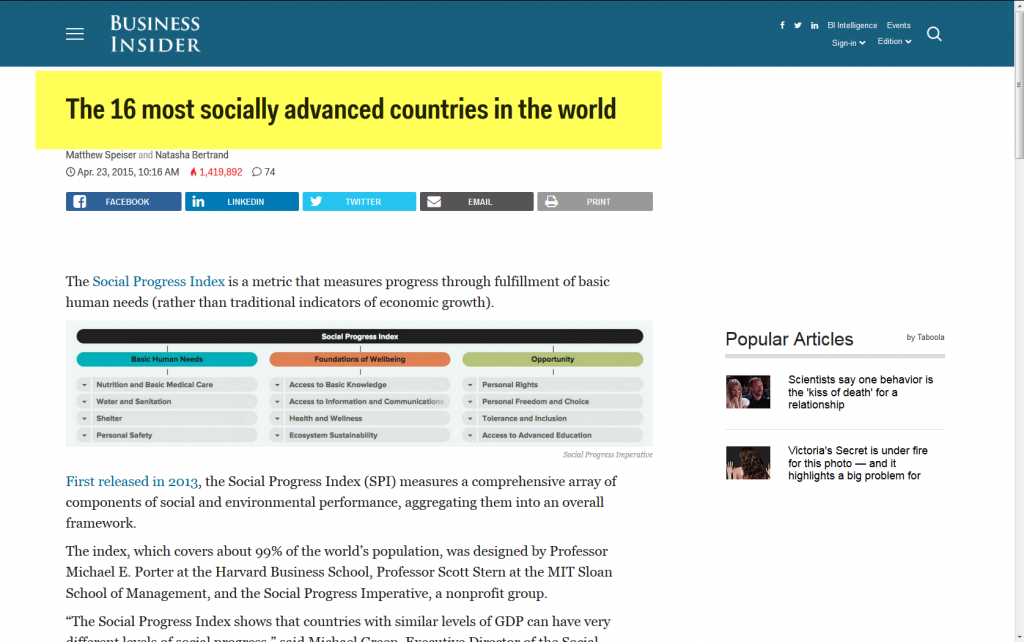Click the search magnifier icon

click(934, 34)
